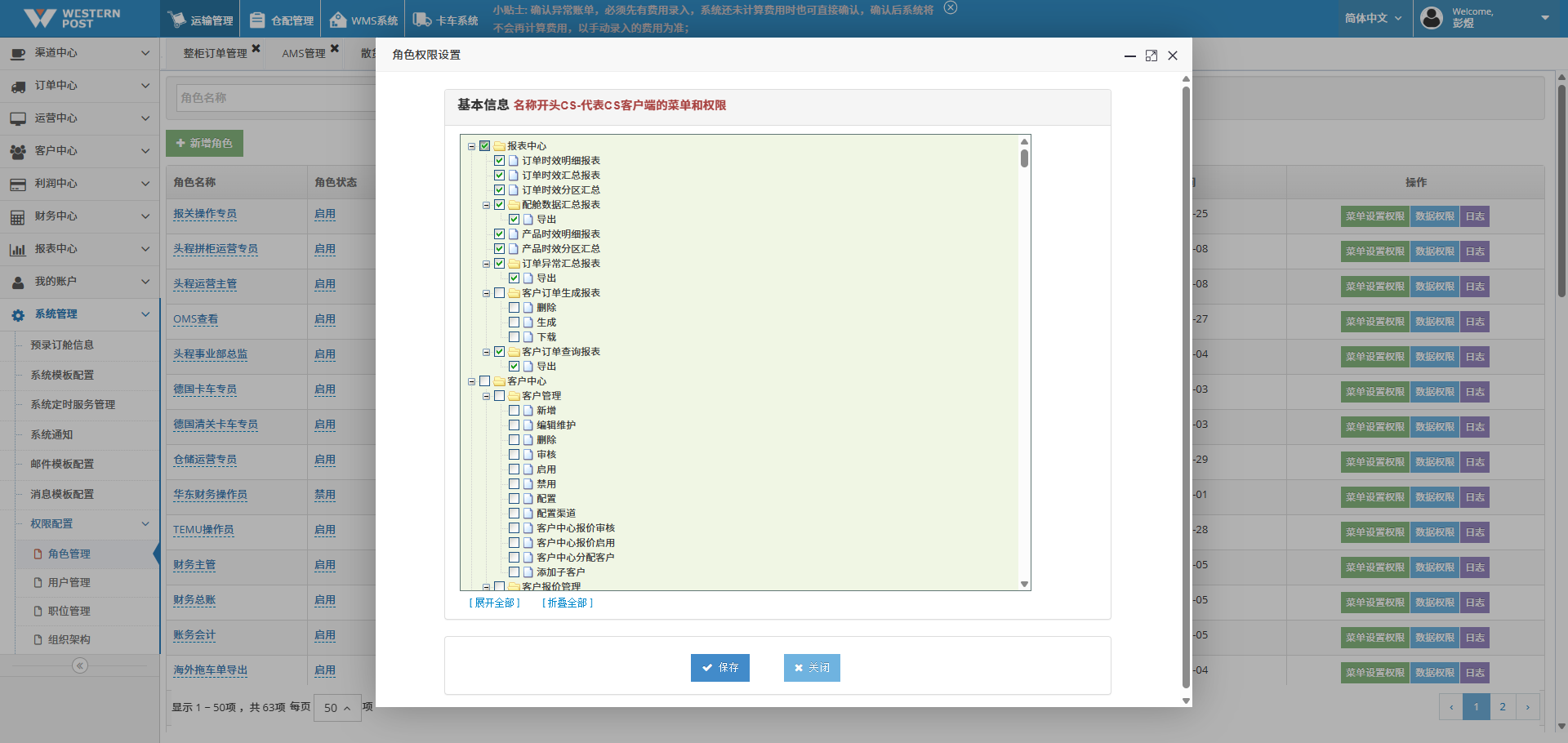Viewport: 1568px width, 743px height.
Task: Click the truck icon for 运输管理
Action: point(176,20)
